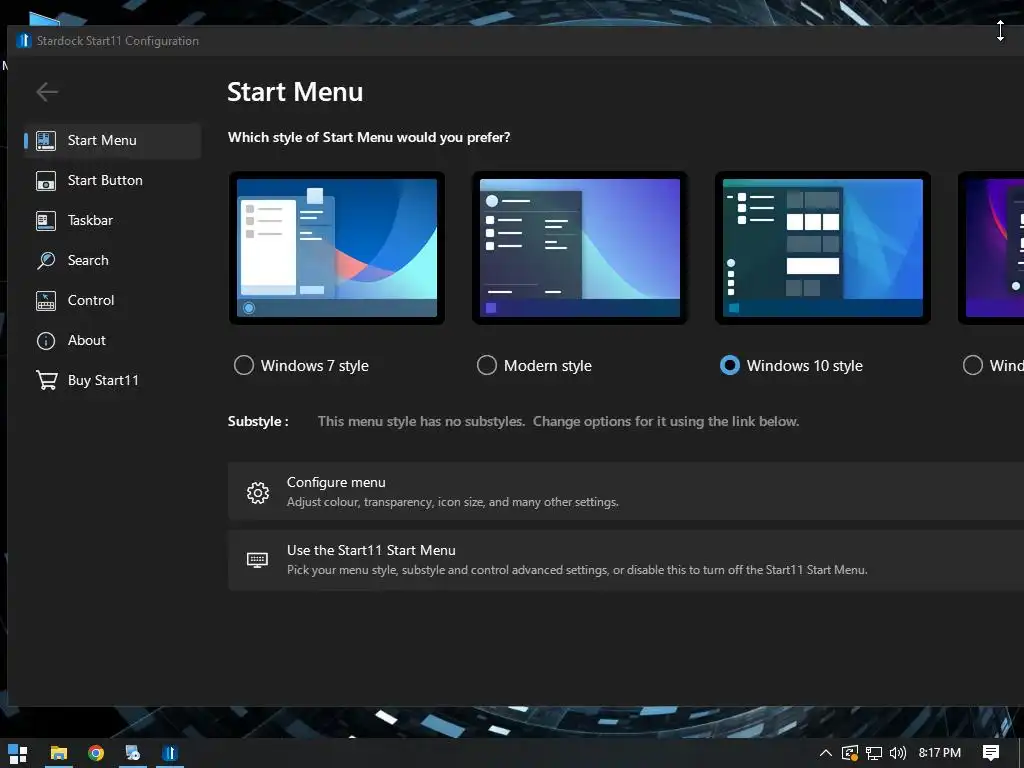Select the partially visible fourth style radio button
The width and height of the screenshot is (1024, 768).
point(972,365)
